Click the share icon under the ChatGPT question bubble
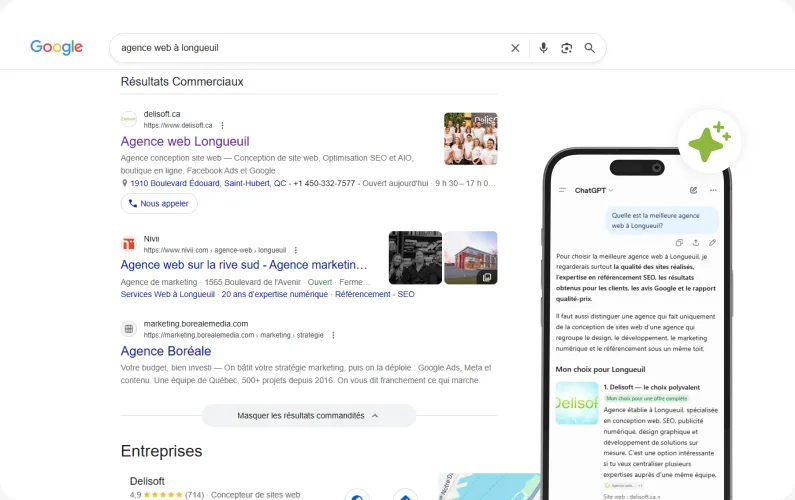Viewport: 795px width, 500px height. click(696, 242)
